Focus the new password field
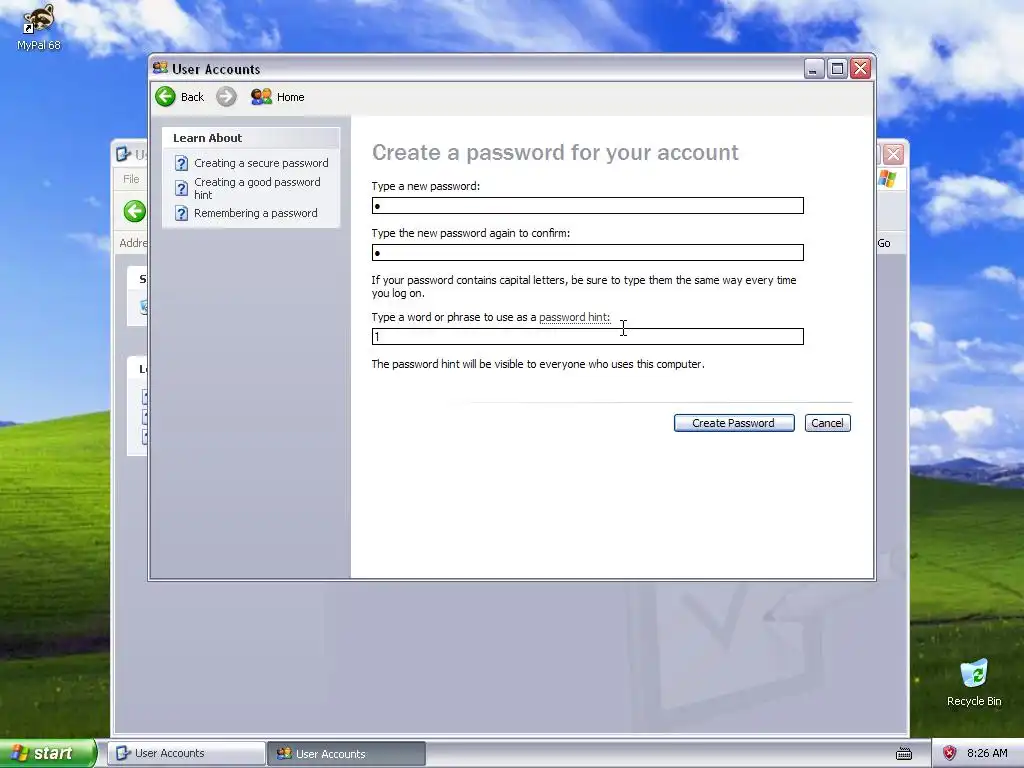Viewport: 1024px width, 768px height. pos(588,206)
